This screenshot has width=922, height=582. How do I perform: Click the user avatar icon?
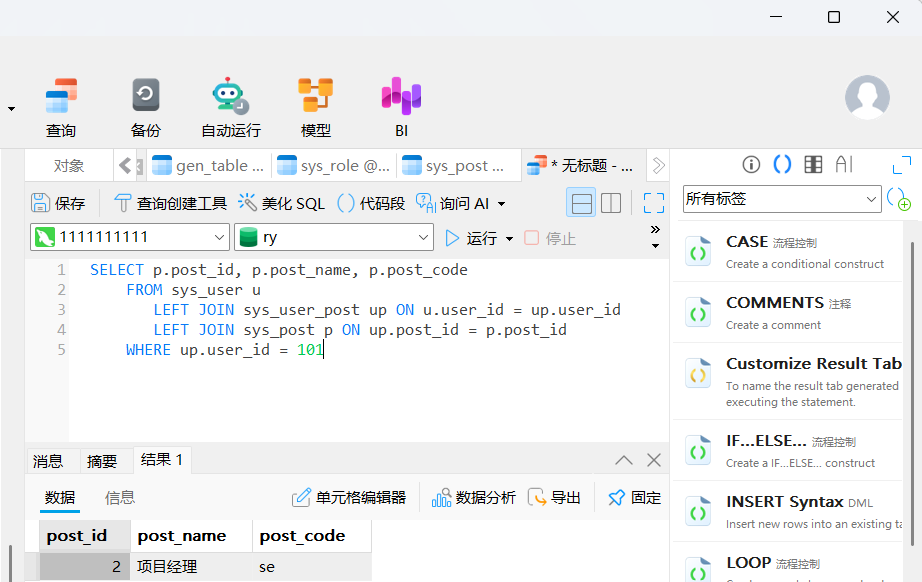pyautogui.click(x=867, y=97)
